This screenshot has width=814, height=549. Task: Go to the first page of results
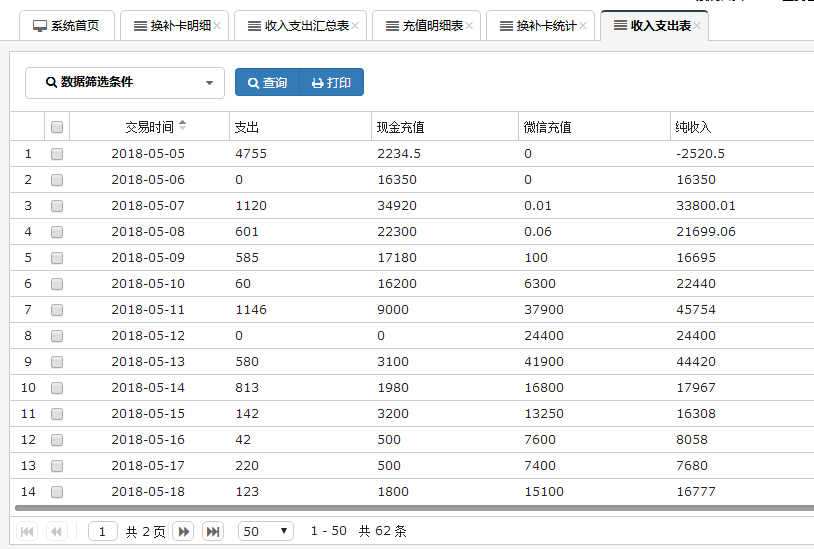[27, 531]
